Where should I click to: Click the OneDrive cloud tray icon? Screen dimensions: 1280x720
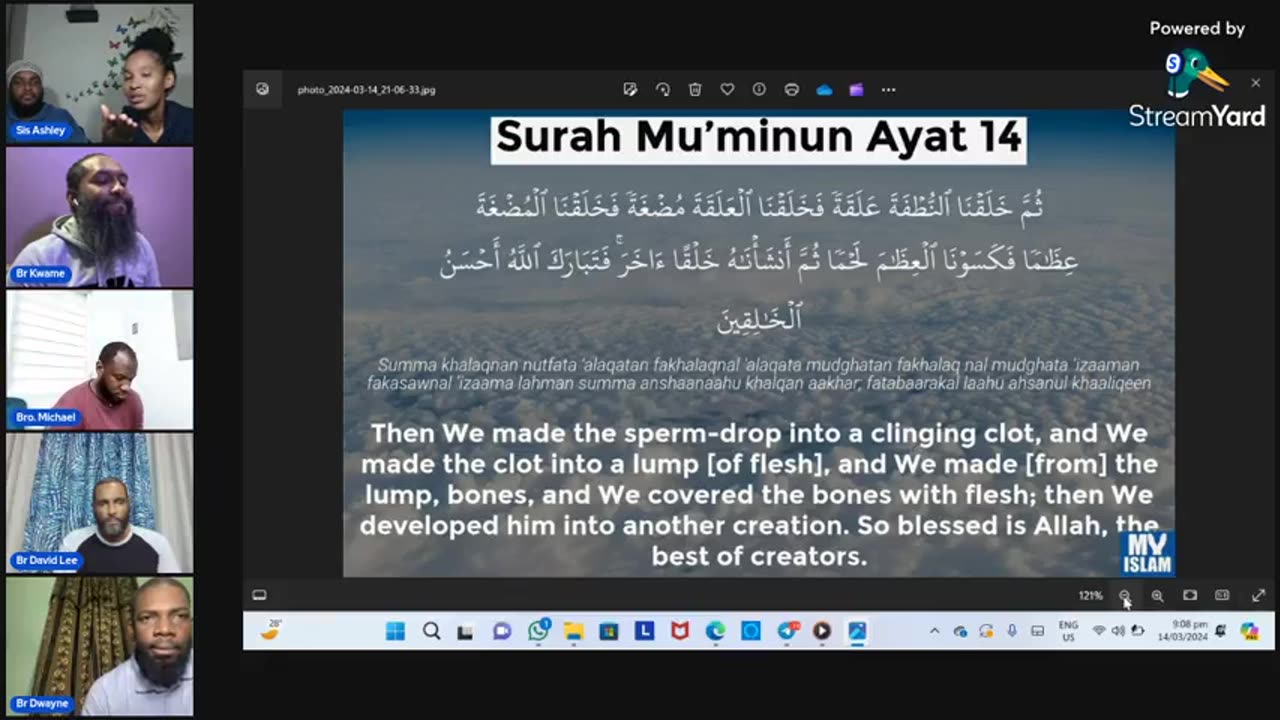click(x=960, y=631)
